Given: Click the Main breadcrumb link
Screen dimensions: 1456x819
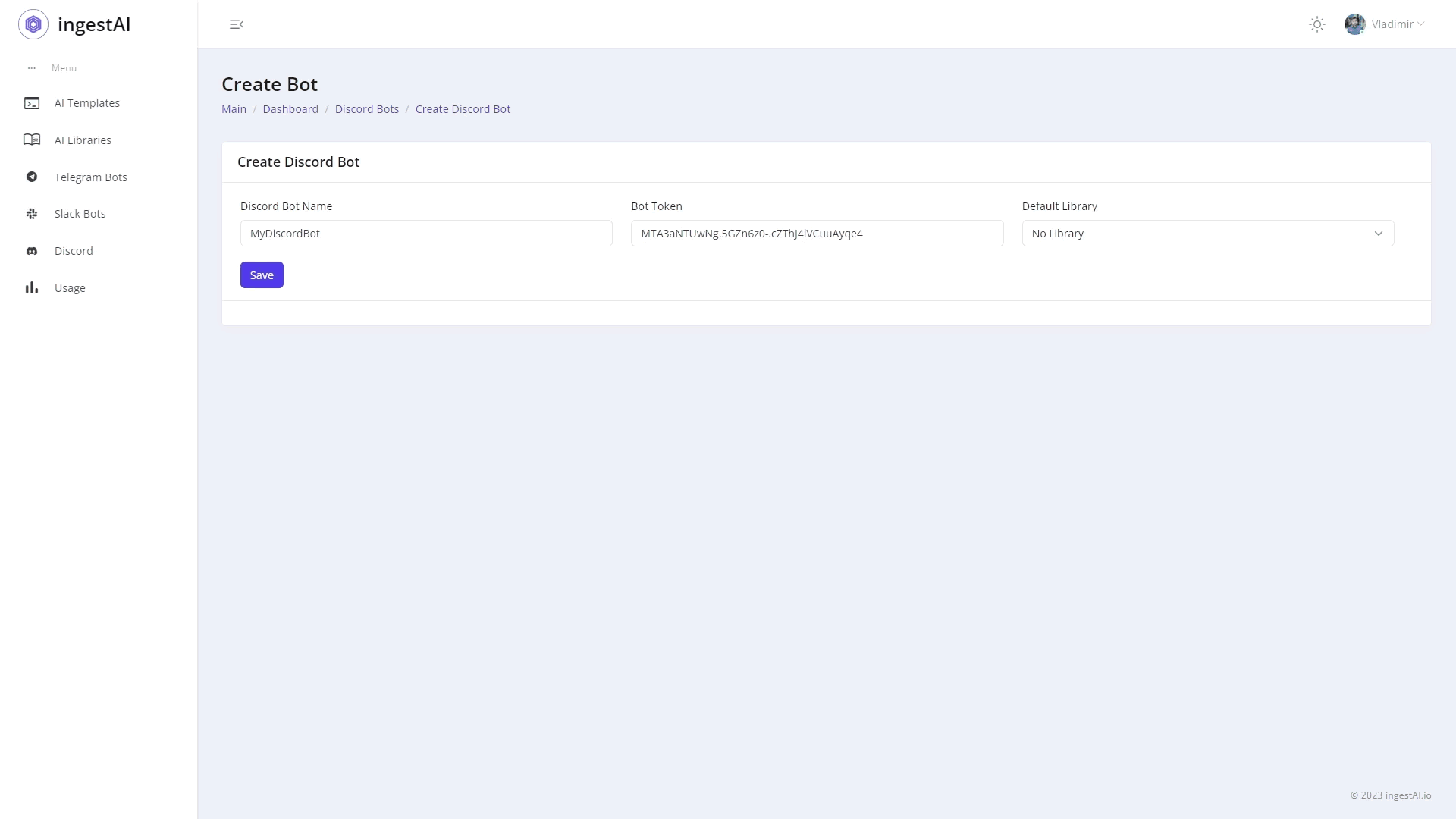Looking at the screenshot, I should [234, 109].
